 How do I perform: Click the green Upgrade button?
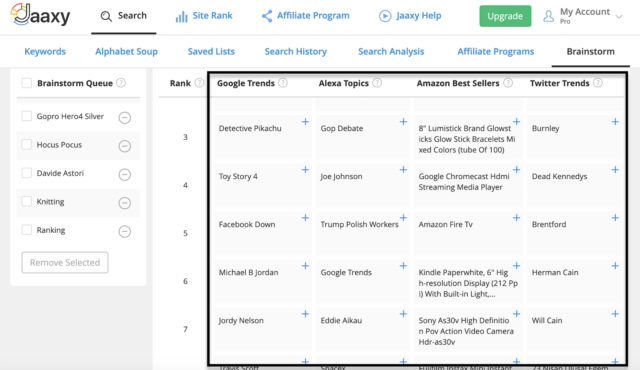point(505,16)
